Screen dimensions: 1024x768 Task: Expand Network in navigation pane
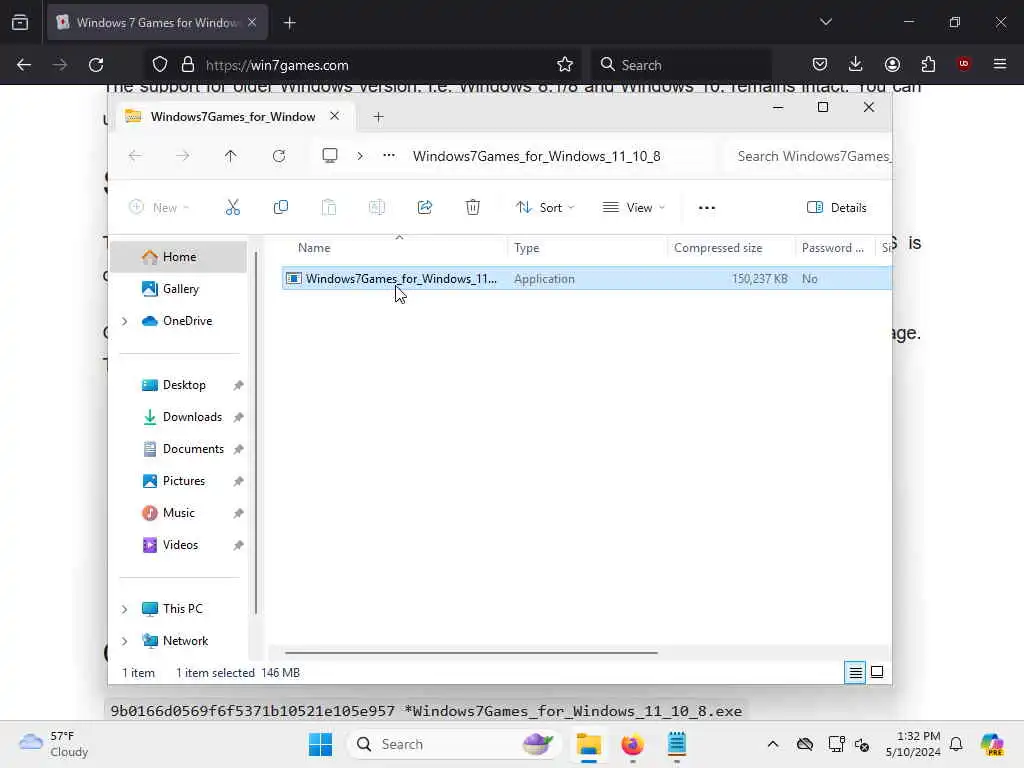(x=124, y=641)
